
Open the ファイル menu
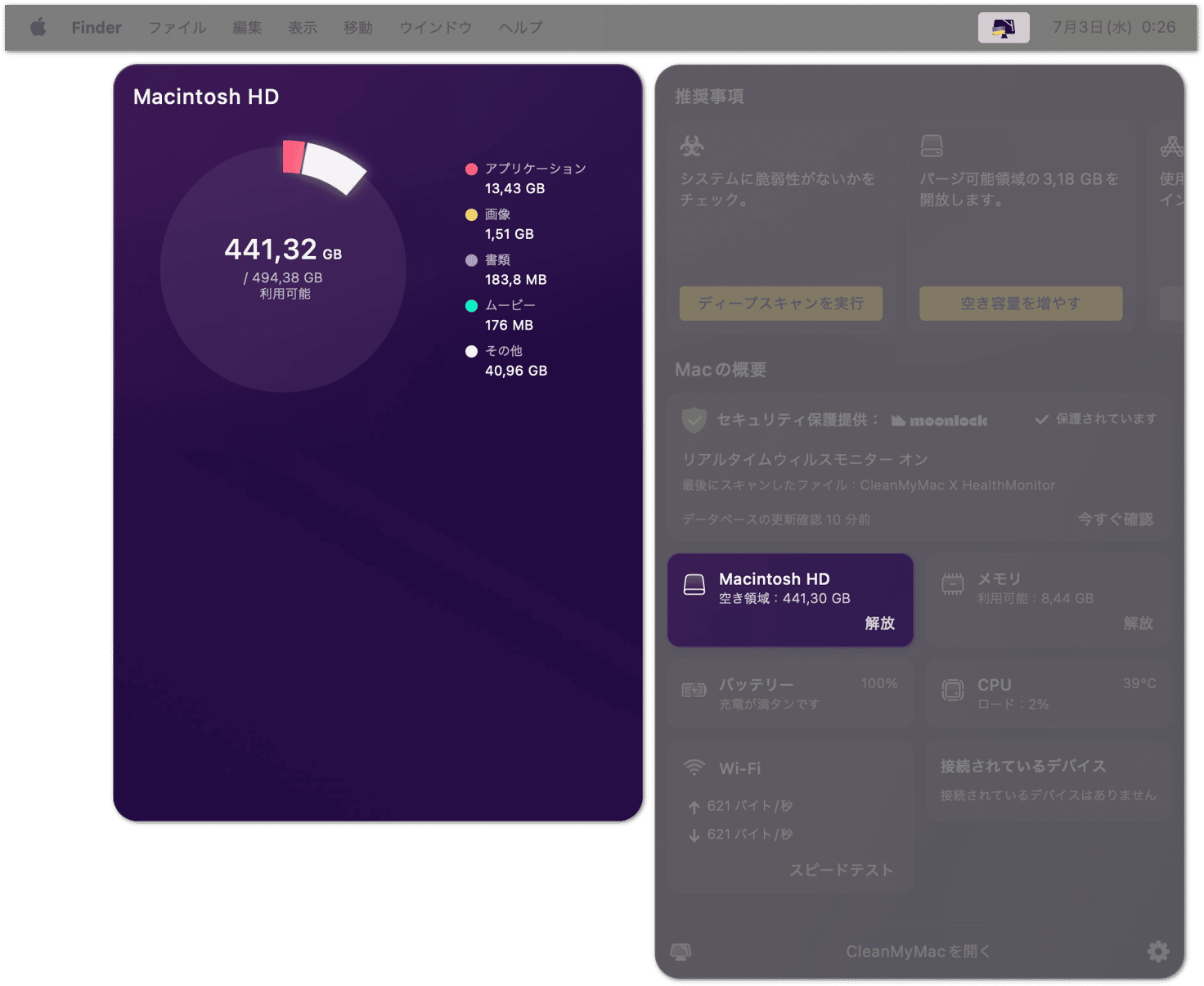(177, 28)
